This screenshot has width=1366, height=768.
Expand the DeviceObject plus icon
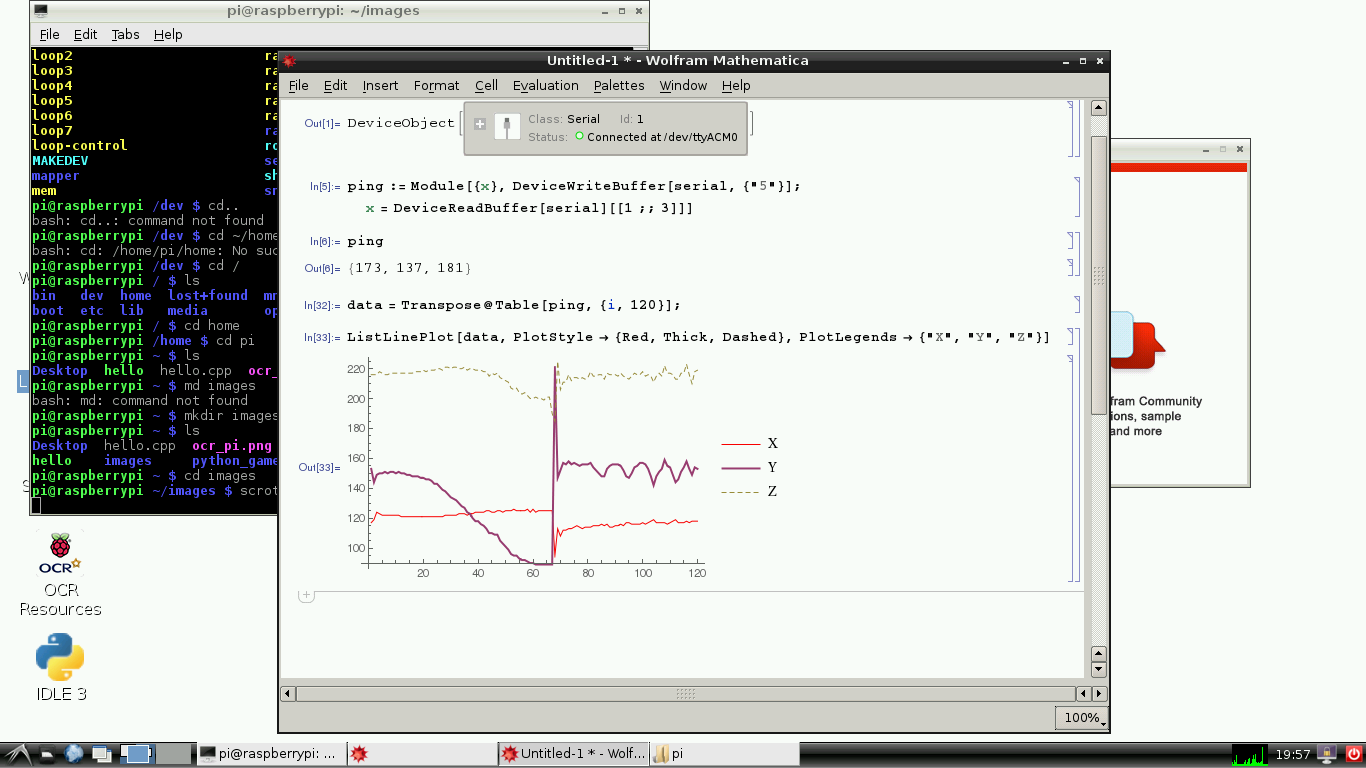480,124
